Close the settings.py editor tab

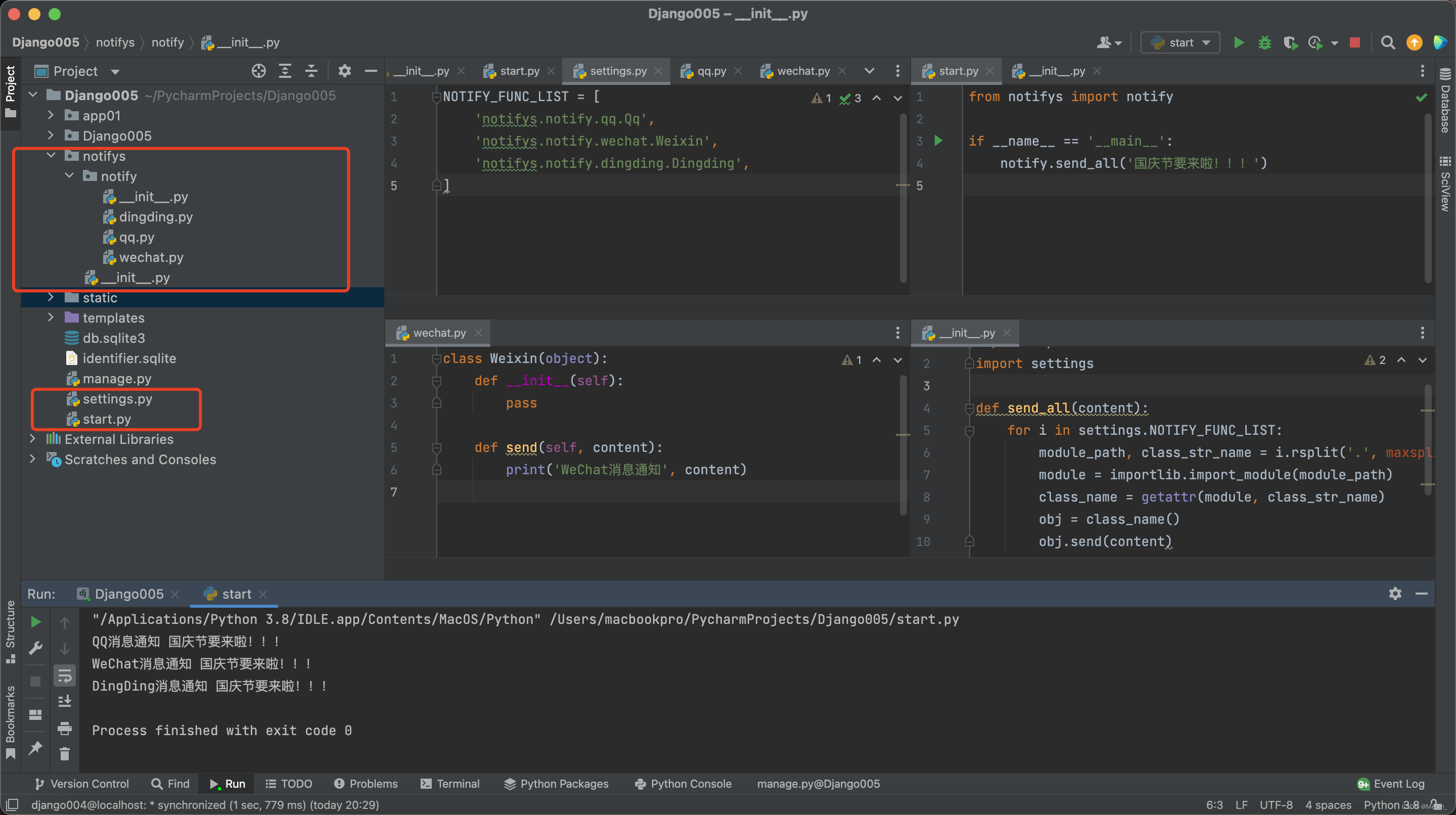click(x=658, y=71)
